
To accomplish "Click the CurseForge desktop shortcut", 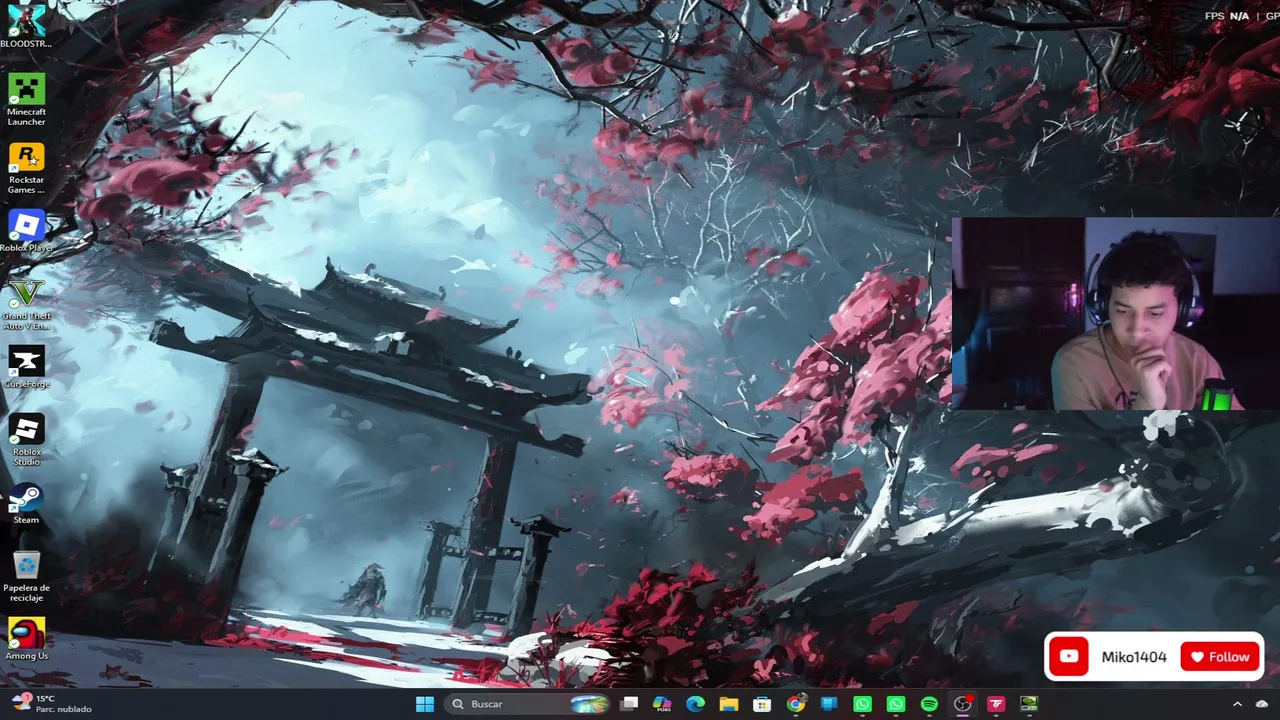I will pos(26,368).
